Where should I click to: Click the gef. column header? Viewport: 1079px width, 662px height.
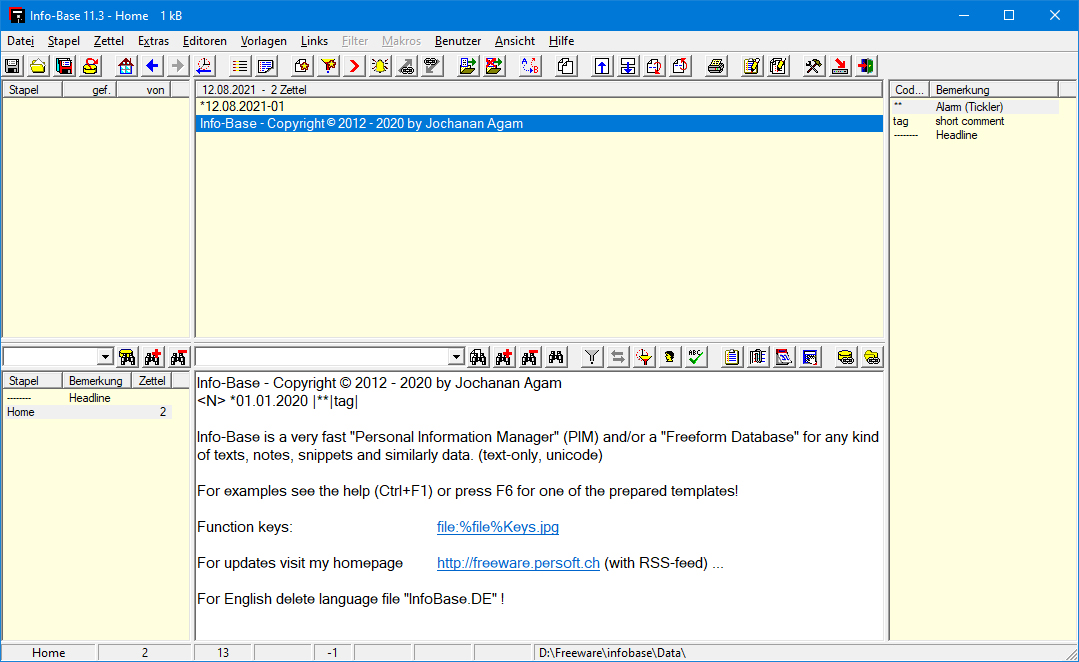point(89,89)
